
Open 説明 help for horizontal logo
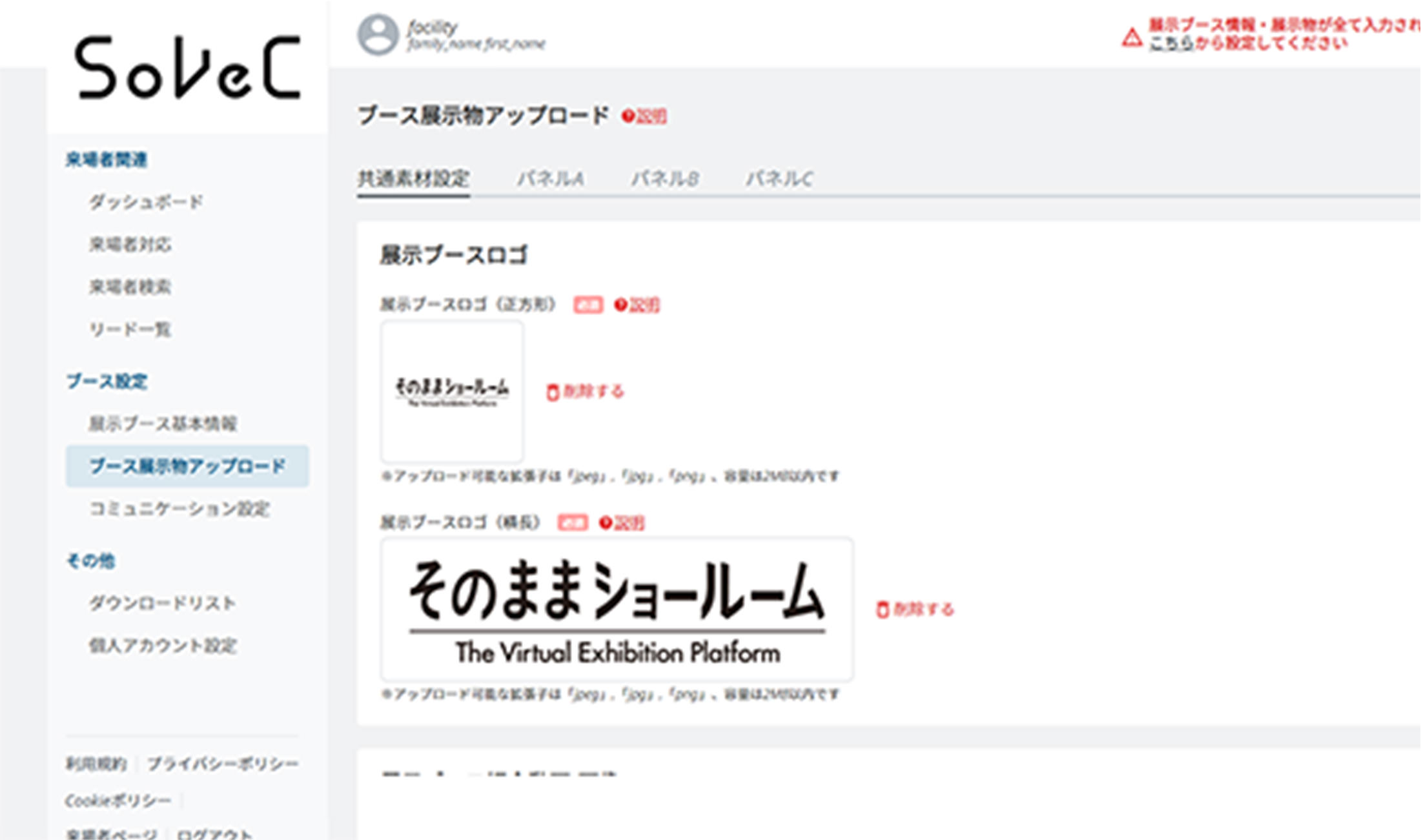click(622, 522)
